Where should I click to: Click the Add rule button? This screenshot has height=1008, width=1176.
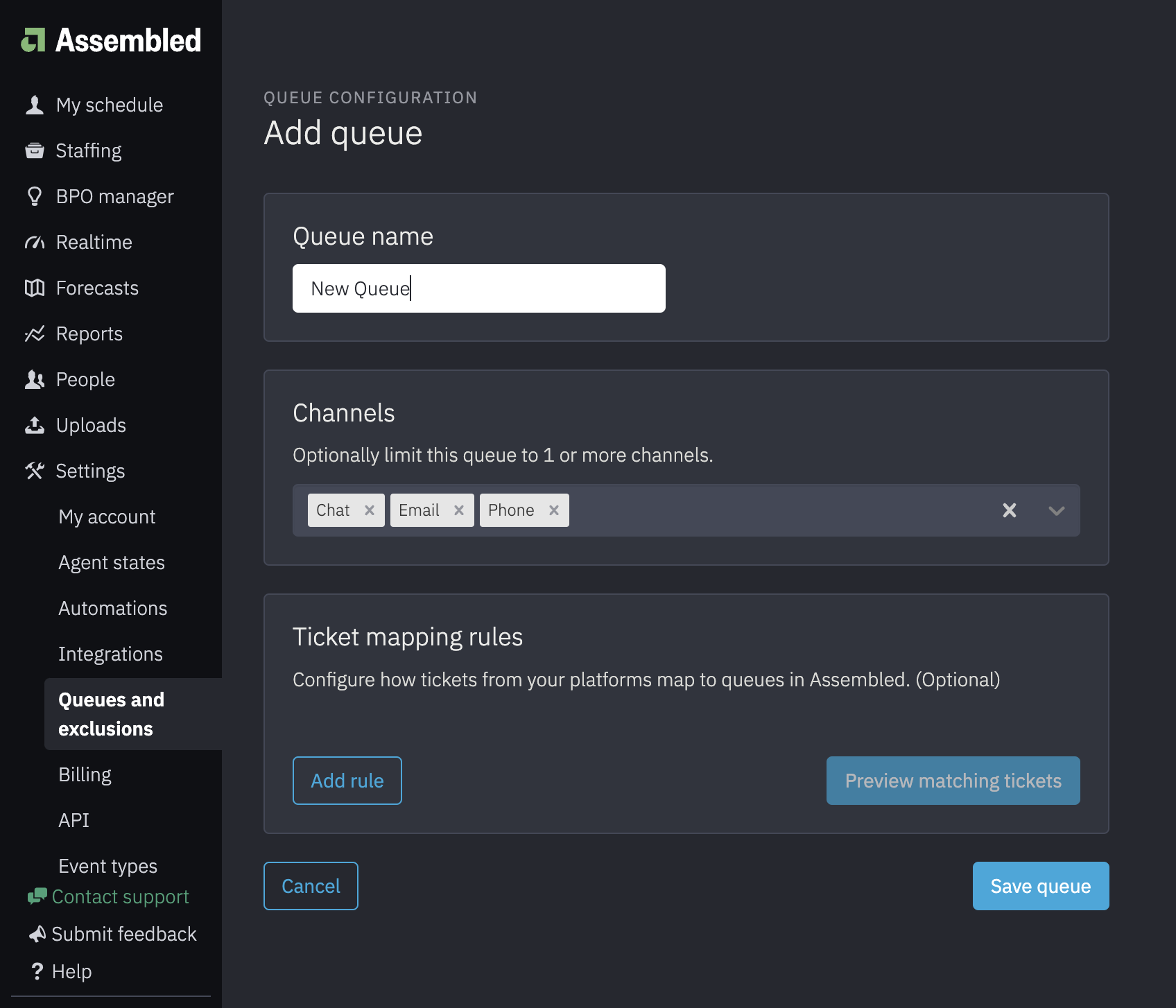[x=347, y=781]
